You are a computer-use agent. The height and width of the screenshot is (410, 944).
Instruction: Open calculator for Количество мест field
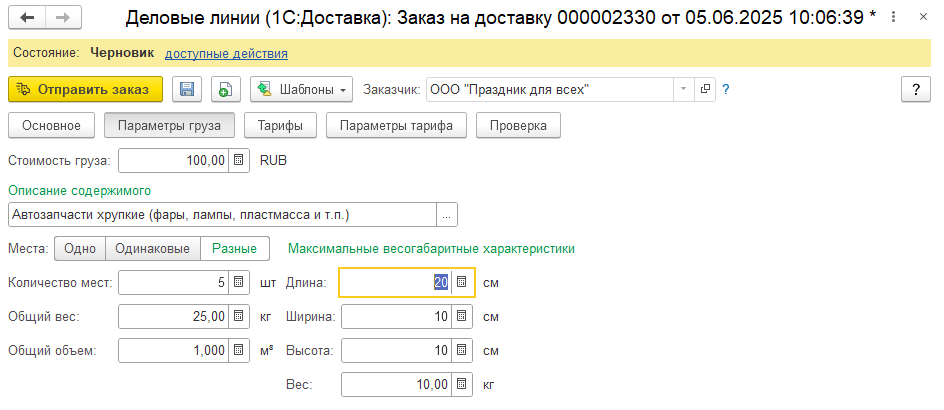pyautogui.click(x=239, y=282)
